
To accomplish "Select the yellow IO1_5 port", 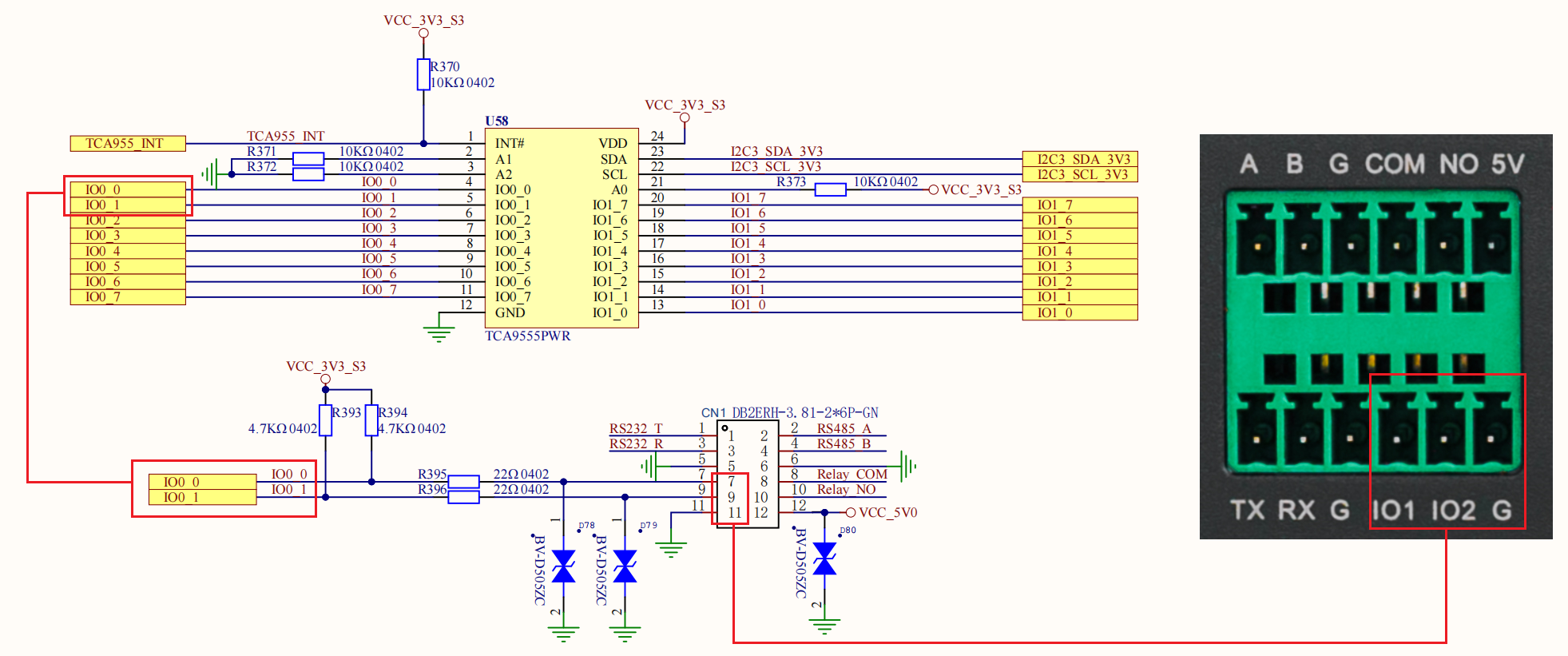I will tap(1080, 236).
